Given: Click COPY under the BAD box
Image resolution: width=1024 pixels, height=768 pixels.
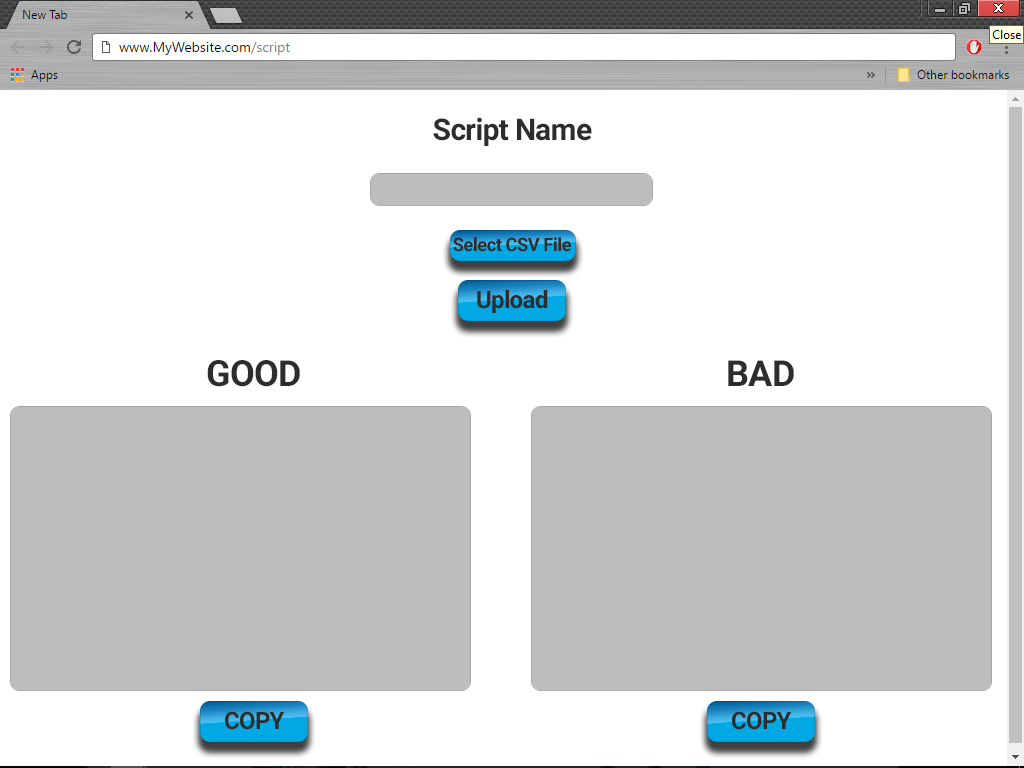Looking at the screenshot, I should tap(761, 722).
